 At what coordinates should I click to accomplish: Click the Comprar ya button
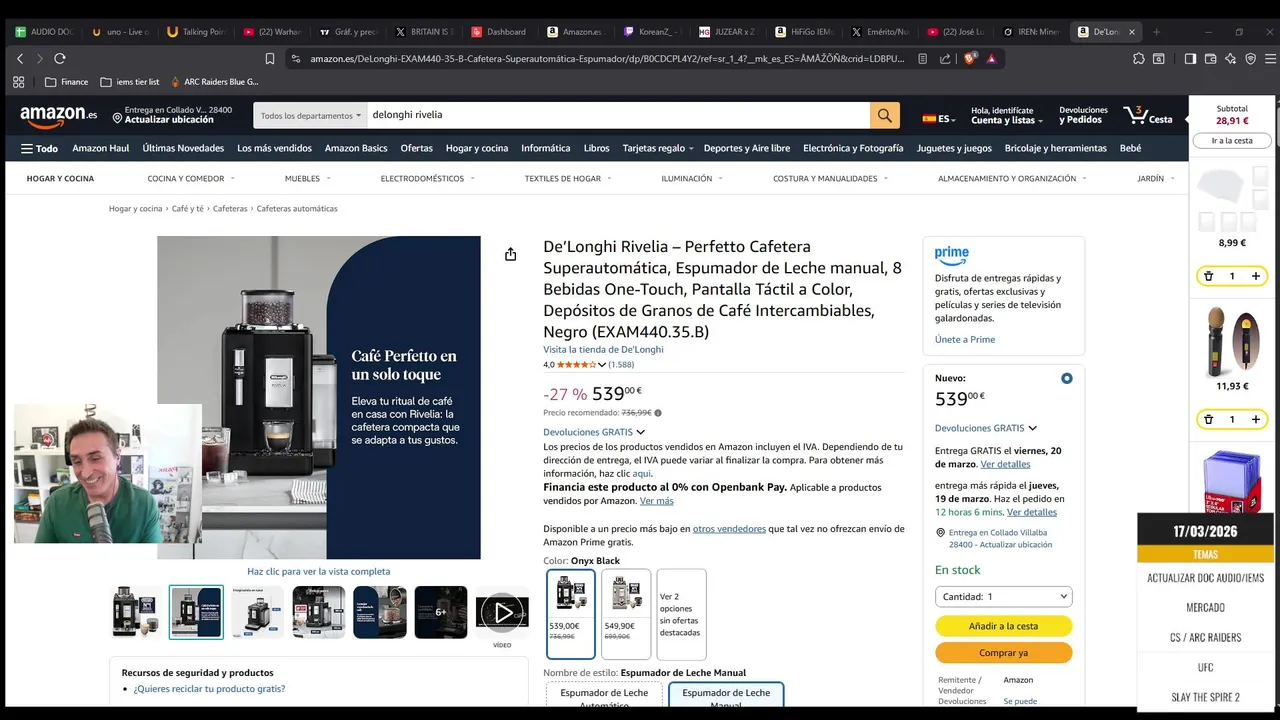click(x=1003, y=653)
